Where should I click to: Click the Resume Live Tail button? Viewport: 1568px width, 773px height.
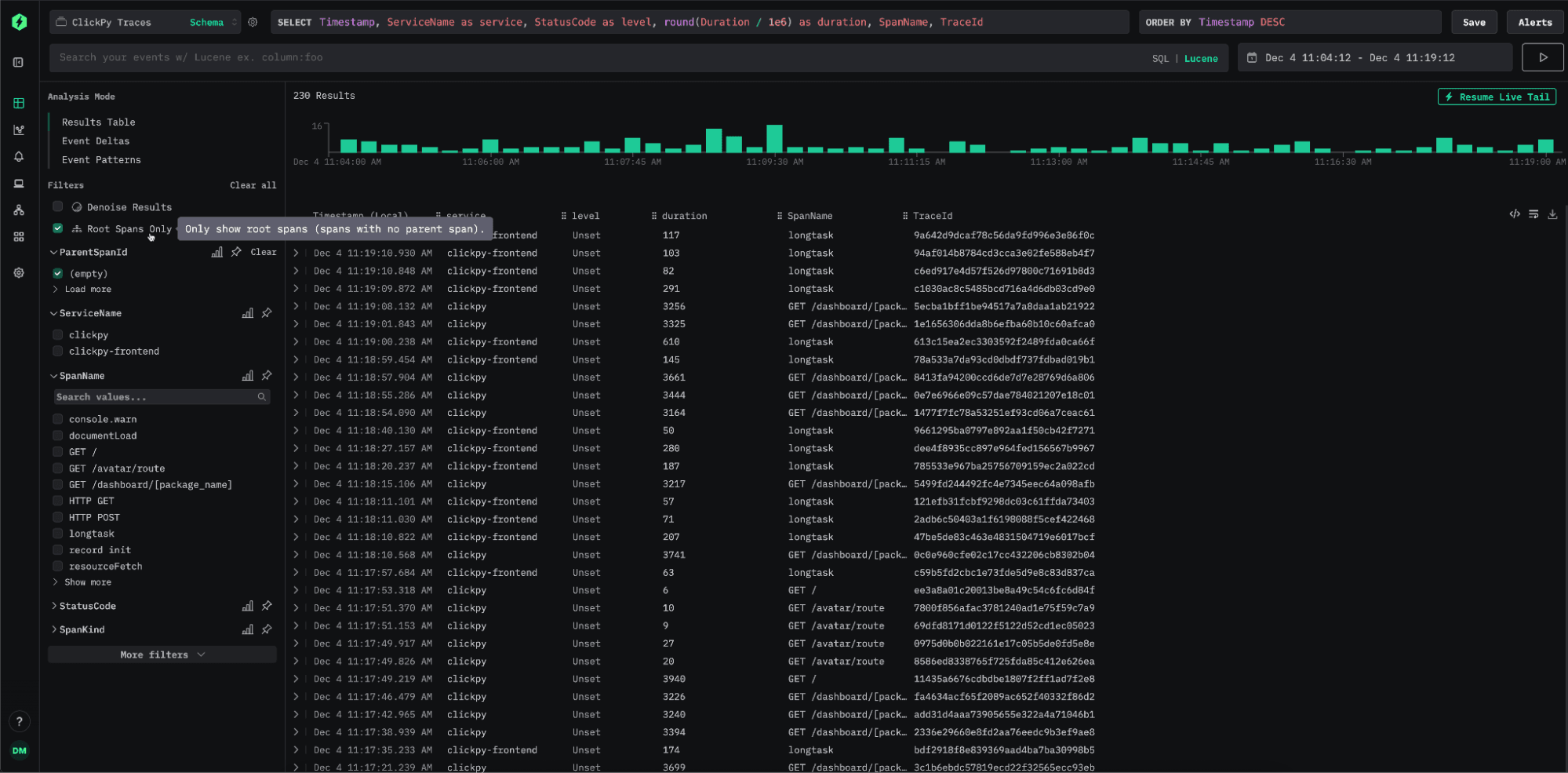[x=1497, y=97]
